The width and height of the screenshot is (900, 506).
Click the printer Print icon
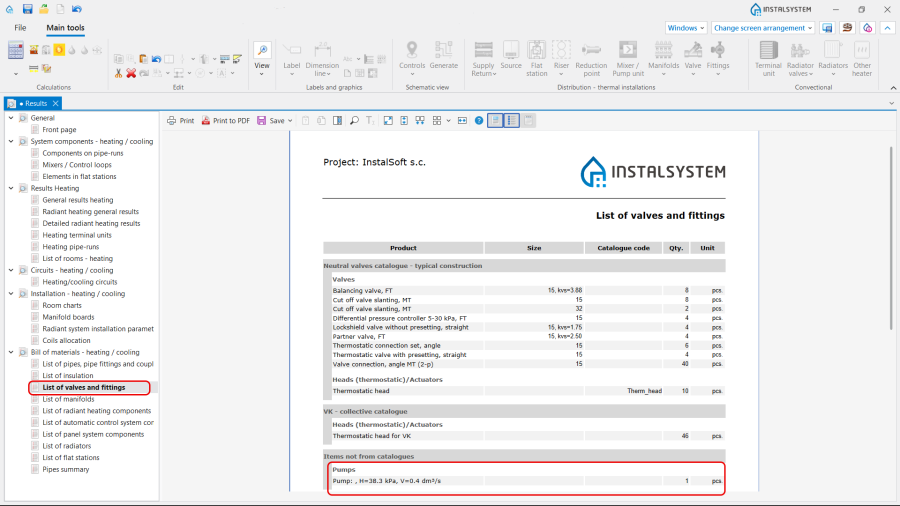(x=180, y=120)
